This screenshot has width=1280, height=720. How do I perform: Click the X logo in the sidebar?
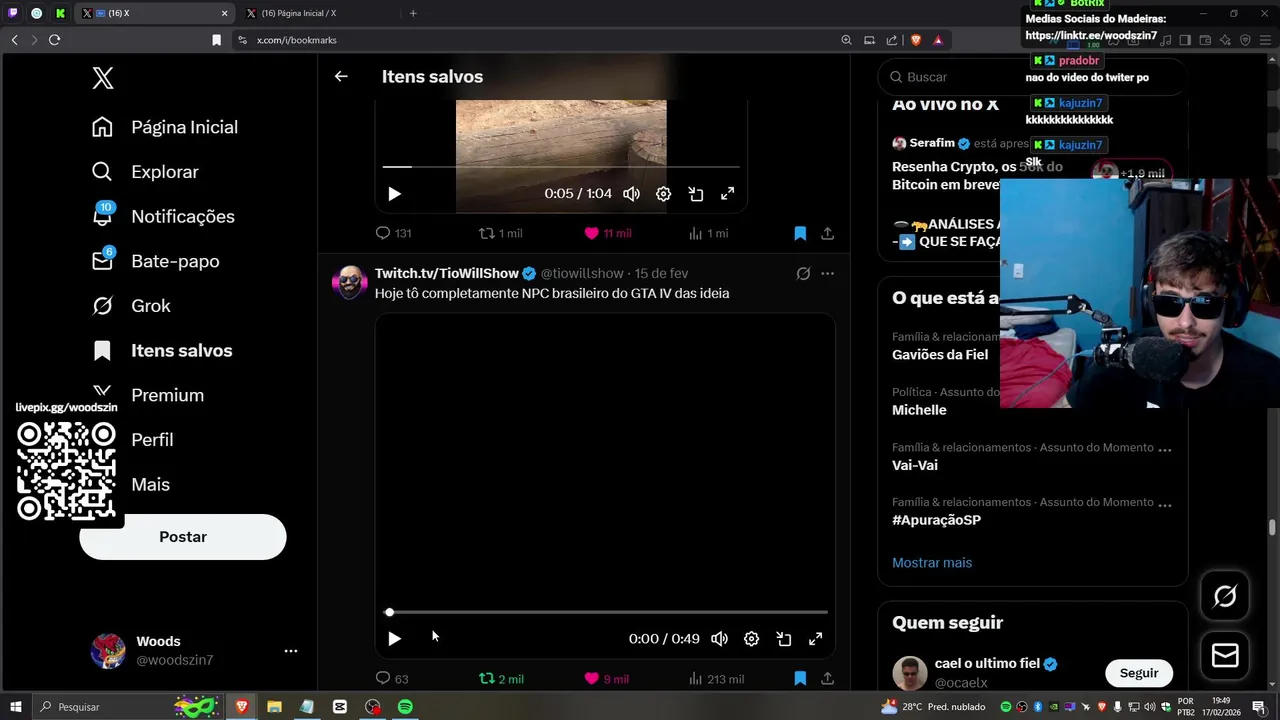pyautogui.click(x=103, y=78)
